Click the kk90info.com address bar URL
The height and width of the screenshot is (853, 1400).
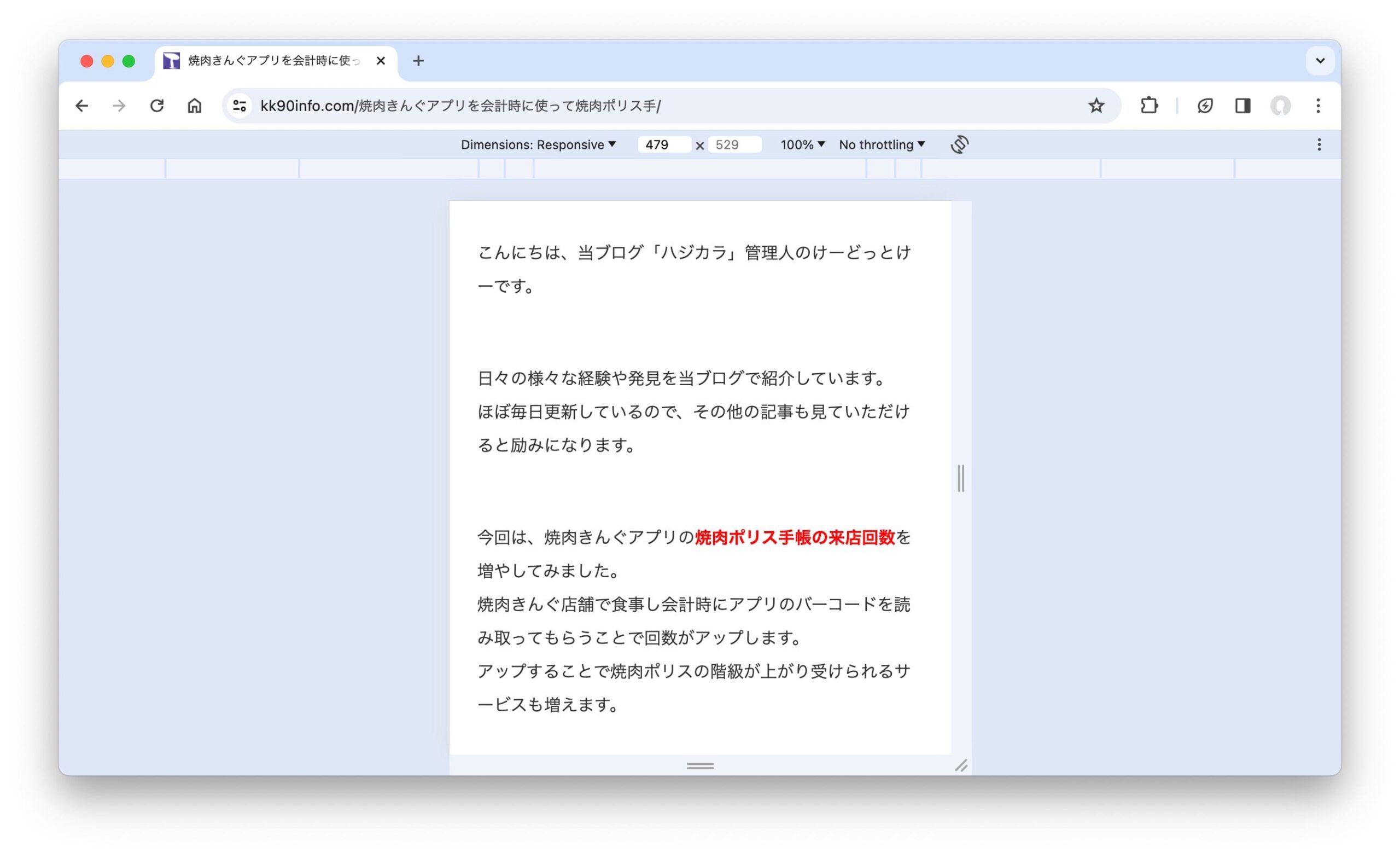[x=460, y=106]
